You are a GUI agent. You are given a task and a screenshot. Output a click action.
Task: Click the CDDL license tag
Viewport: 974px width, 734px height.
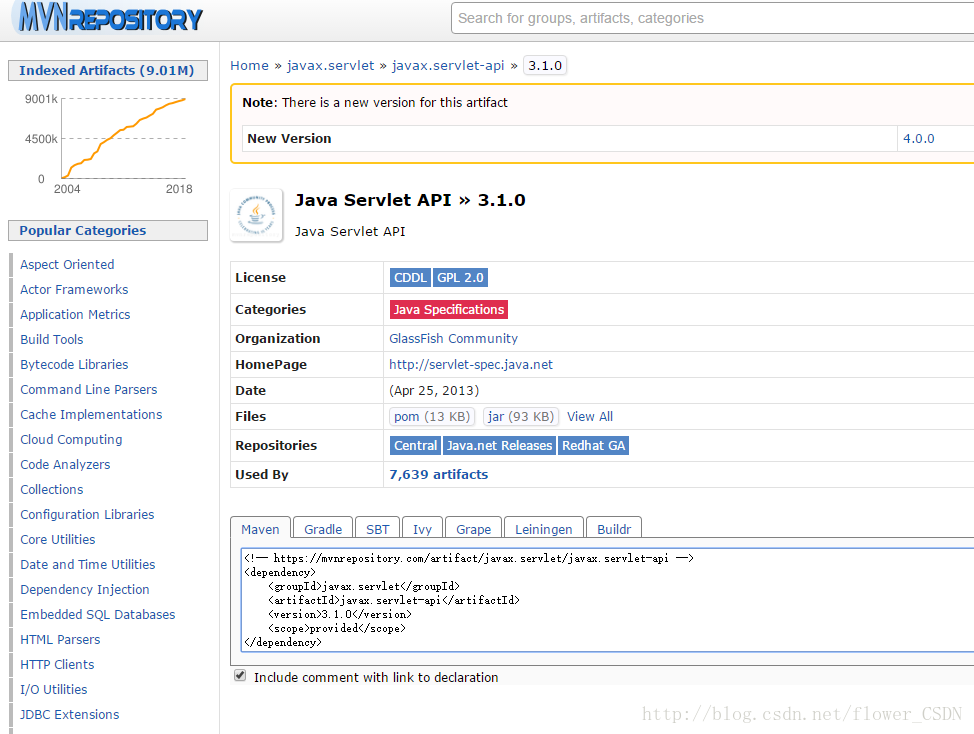coord(411,278)
